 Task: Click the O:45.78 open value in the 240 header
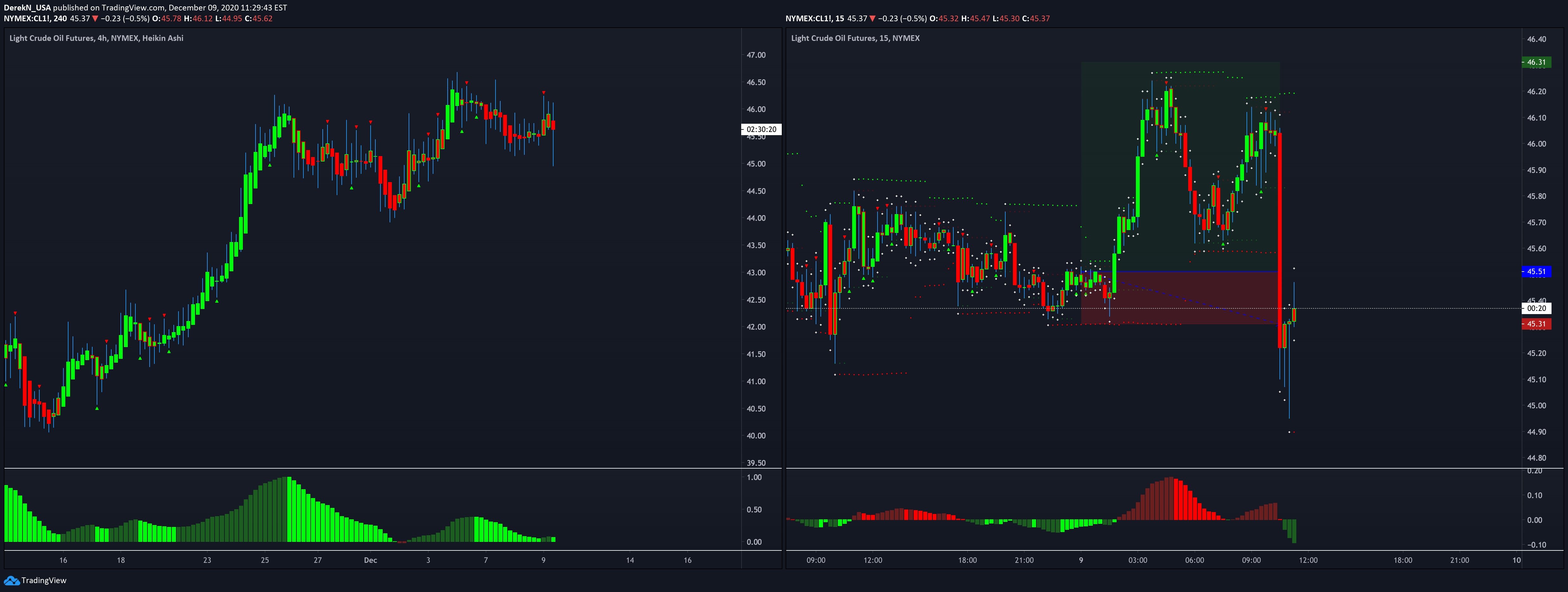[167, 19]
